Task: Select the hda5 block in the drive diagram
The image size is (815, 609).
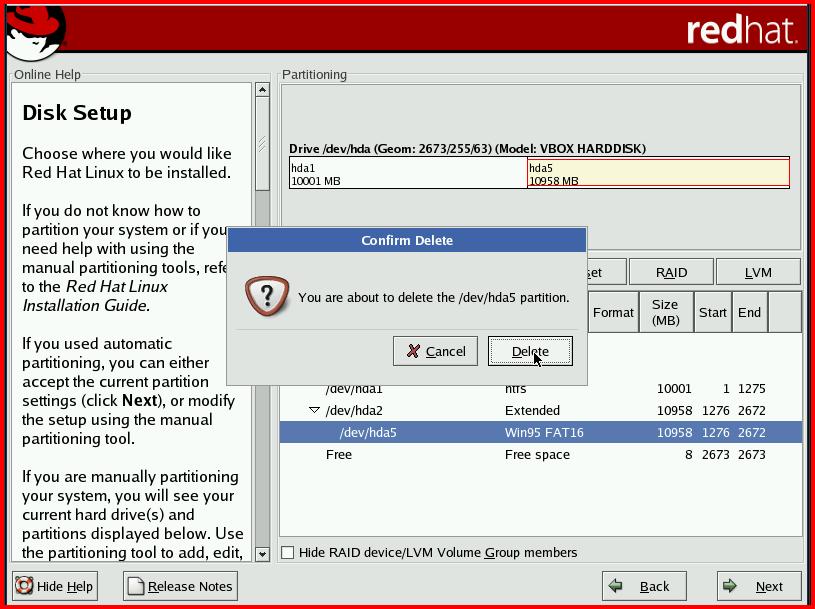Action: (x=658, y=174)
